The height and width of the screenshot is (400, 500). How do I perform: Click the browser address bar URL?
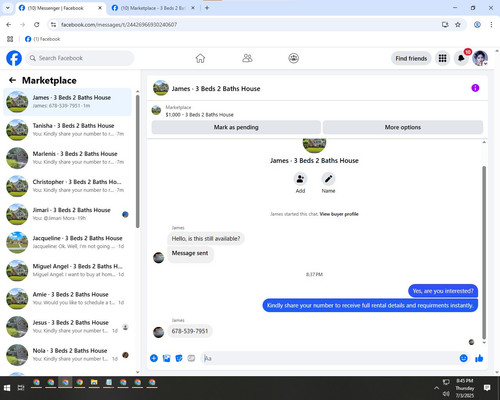[119, 25]
